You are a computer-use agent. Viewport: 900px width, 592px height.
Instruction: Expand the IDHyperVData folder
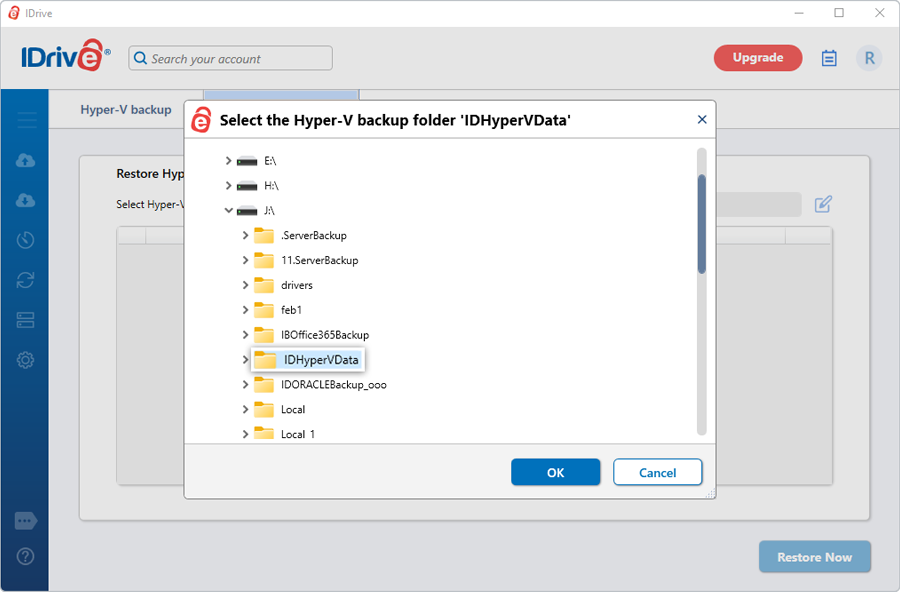point(245,359)
